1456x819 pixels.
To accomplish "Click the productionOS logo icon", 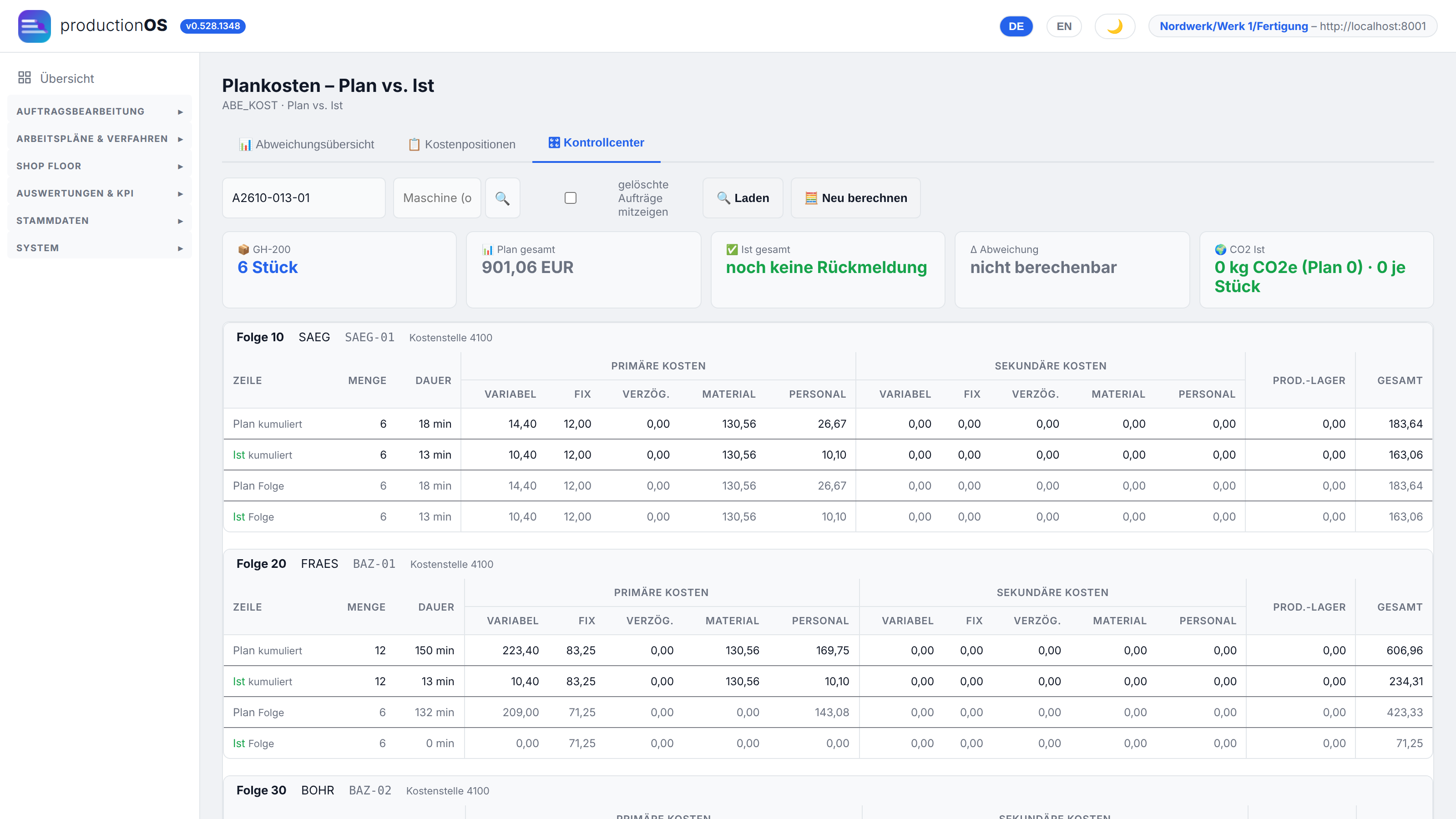I will click(x=35, y=26).
